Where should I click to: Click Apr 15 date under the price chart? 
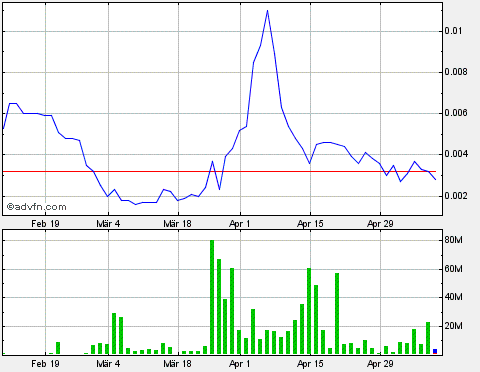coord(310,224)
